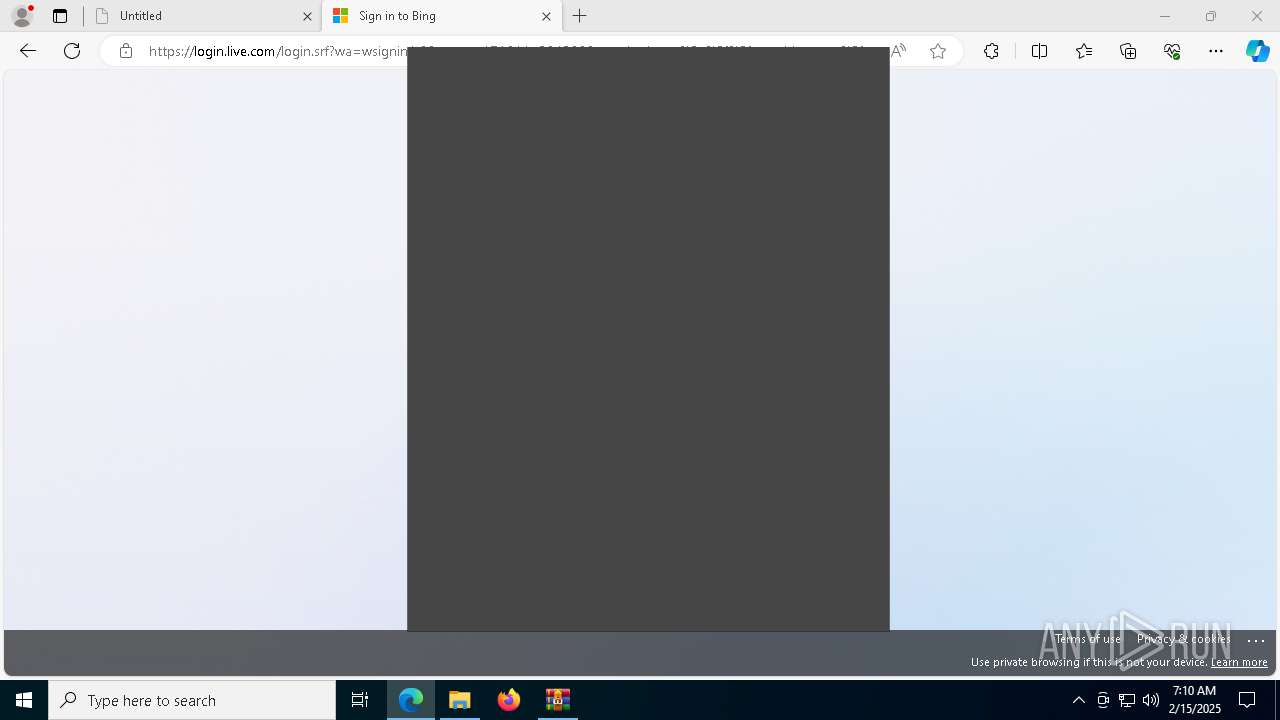Open Browser essentials icon
The height and width of the screenshot is (720, 1280).
click(1172, 51)
